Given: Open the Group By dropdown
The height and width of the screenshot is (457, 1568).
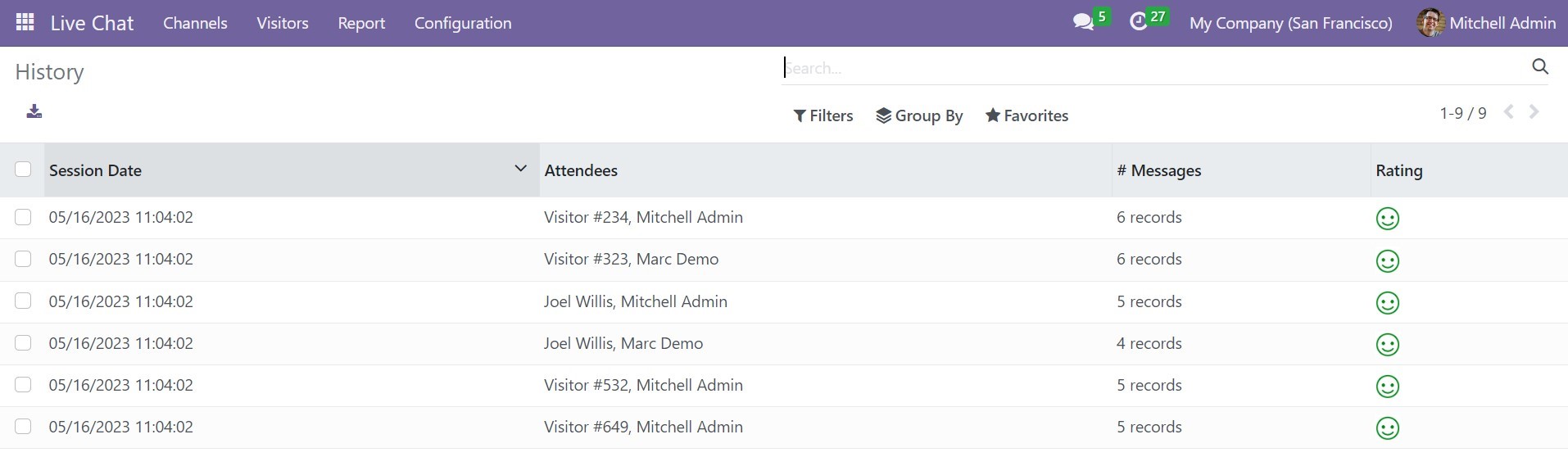Looking at the screenshot, I should (919, 115).
